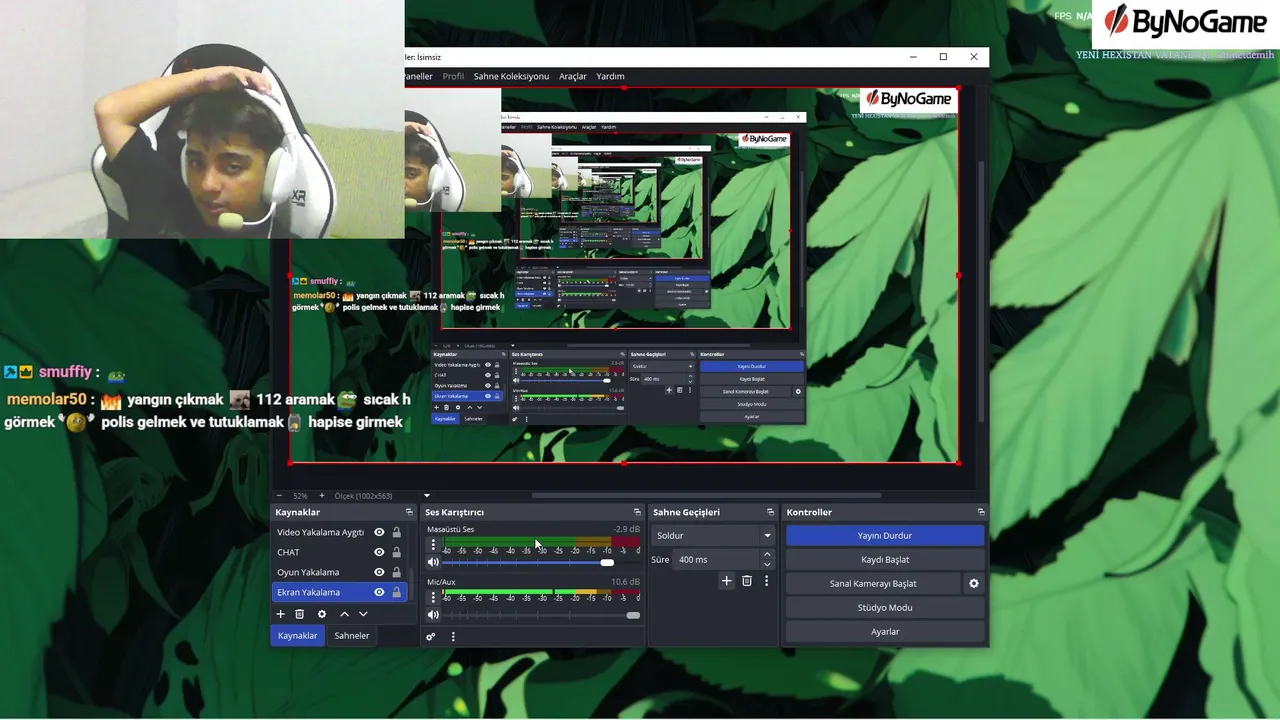The height and width of the screenshot is (720, 1280).
Task: Move the selected source up
Action: pyautogui.click(x=344, y=614)
